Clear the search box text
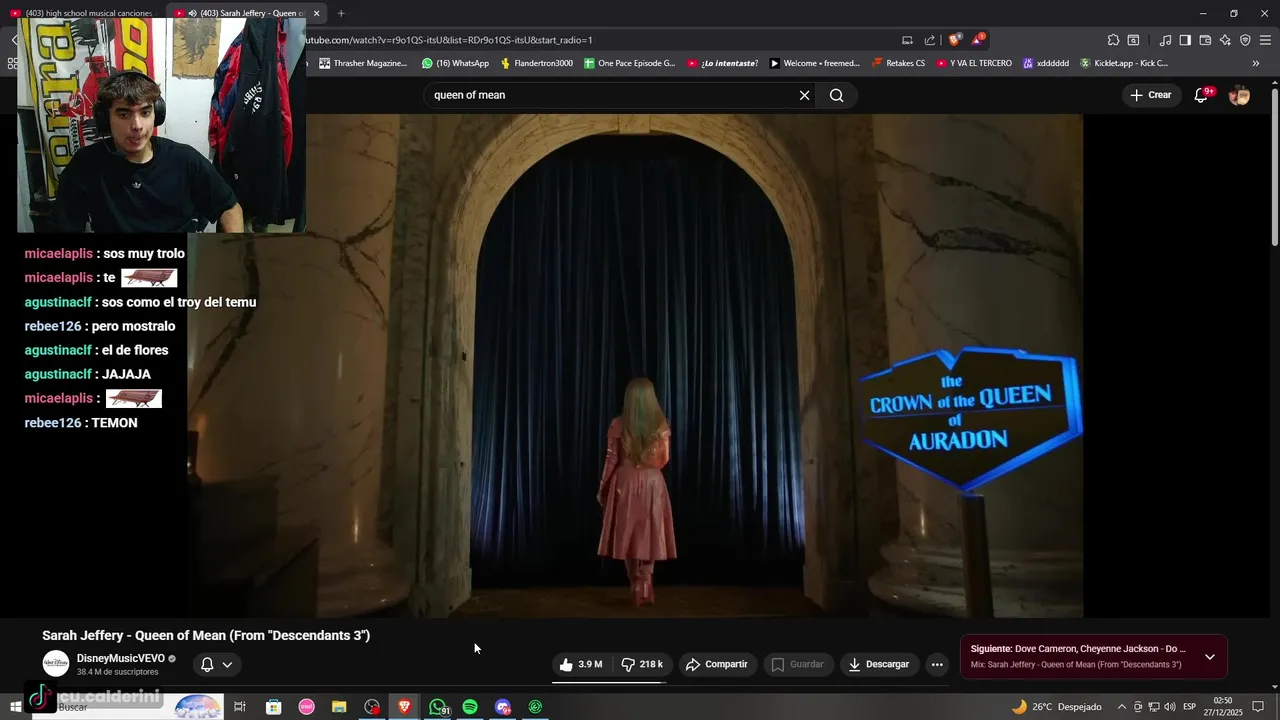Screen dimensions: 1280x720 (x=804, y=95)
